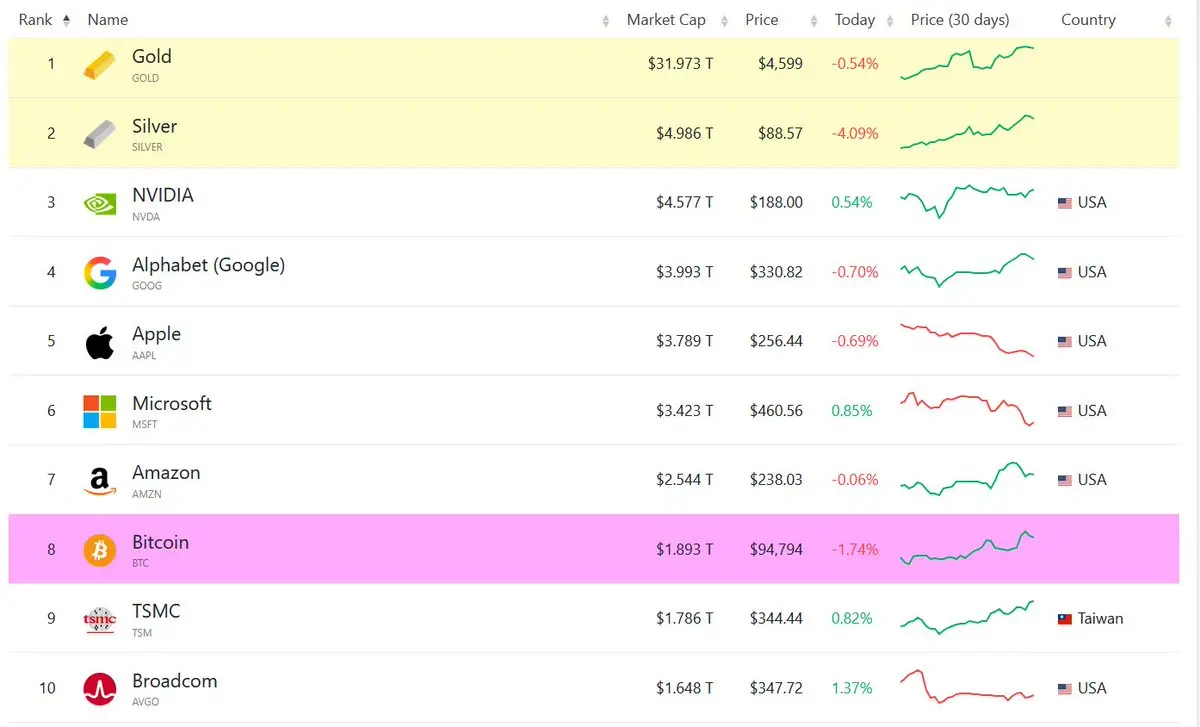This screenshot has height=727, width=1200.
Task: Sort by Today column header
Action: click(856, 20)
